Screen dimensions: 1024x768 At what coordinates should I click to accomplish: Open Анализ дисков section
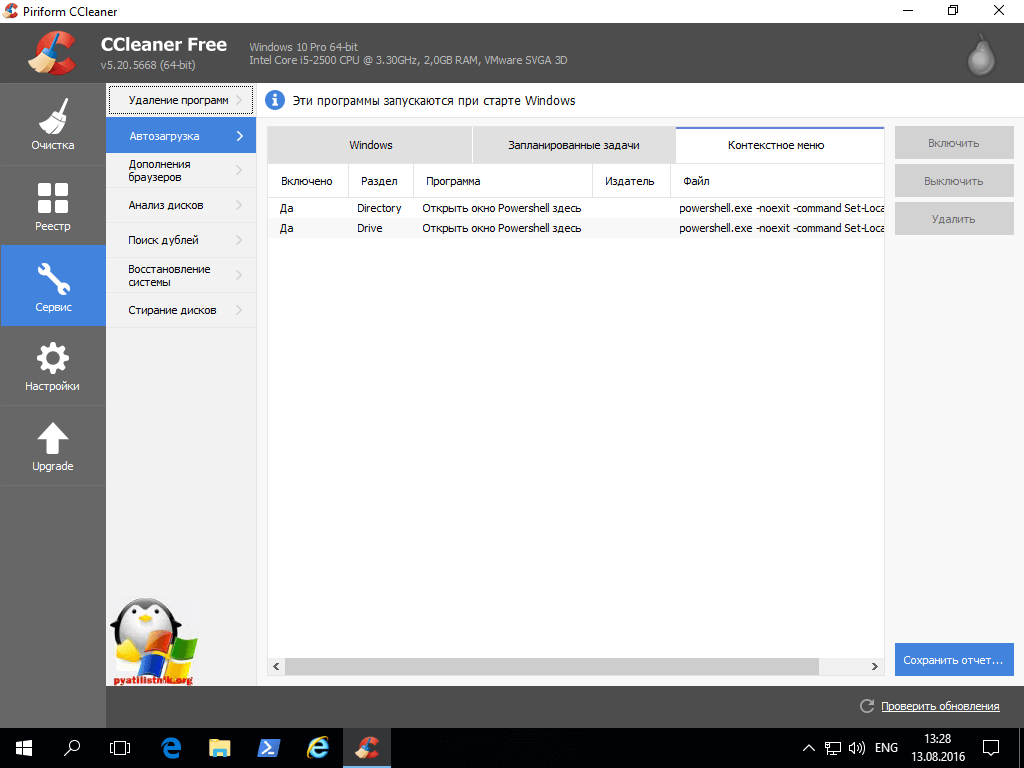180,205
